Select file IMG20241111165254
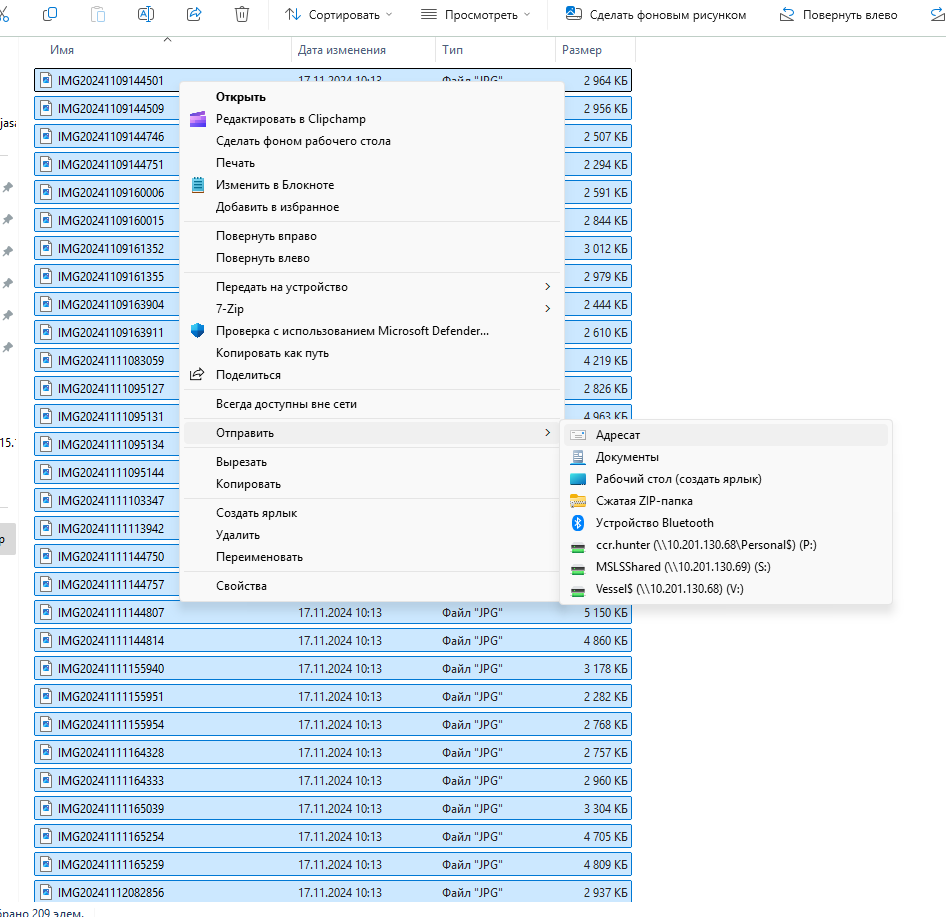 (333, 837)
